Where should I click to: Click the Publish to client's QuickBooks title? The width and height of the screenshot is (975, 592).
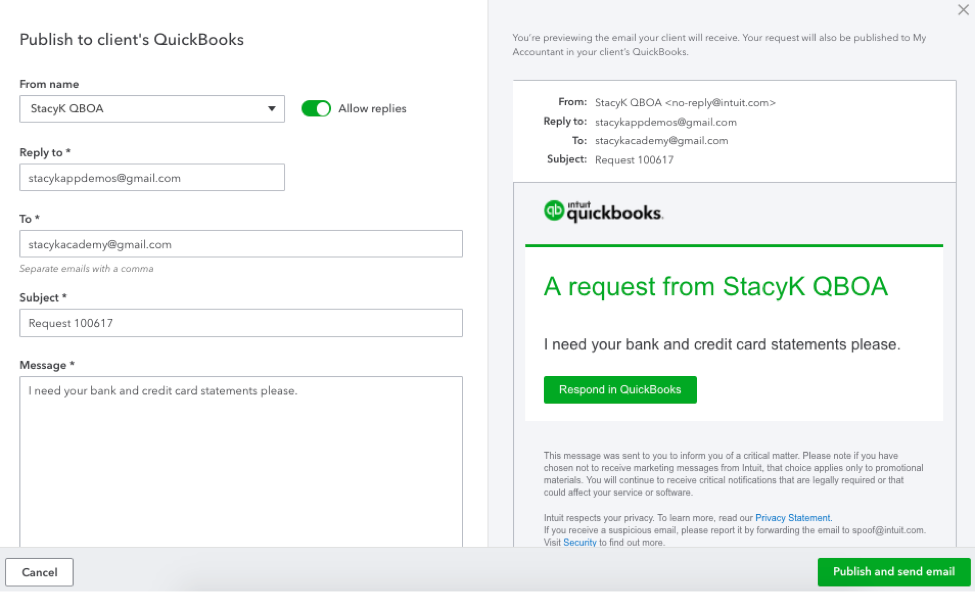click(131, 39)
